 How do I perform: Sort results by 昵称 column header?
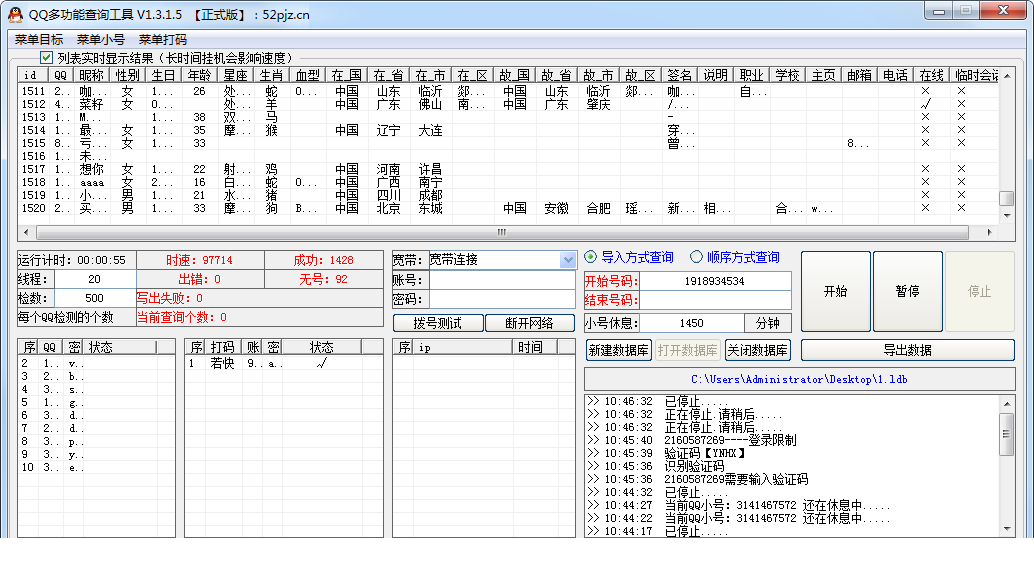[x=91, y=75]
